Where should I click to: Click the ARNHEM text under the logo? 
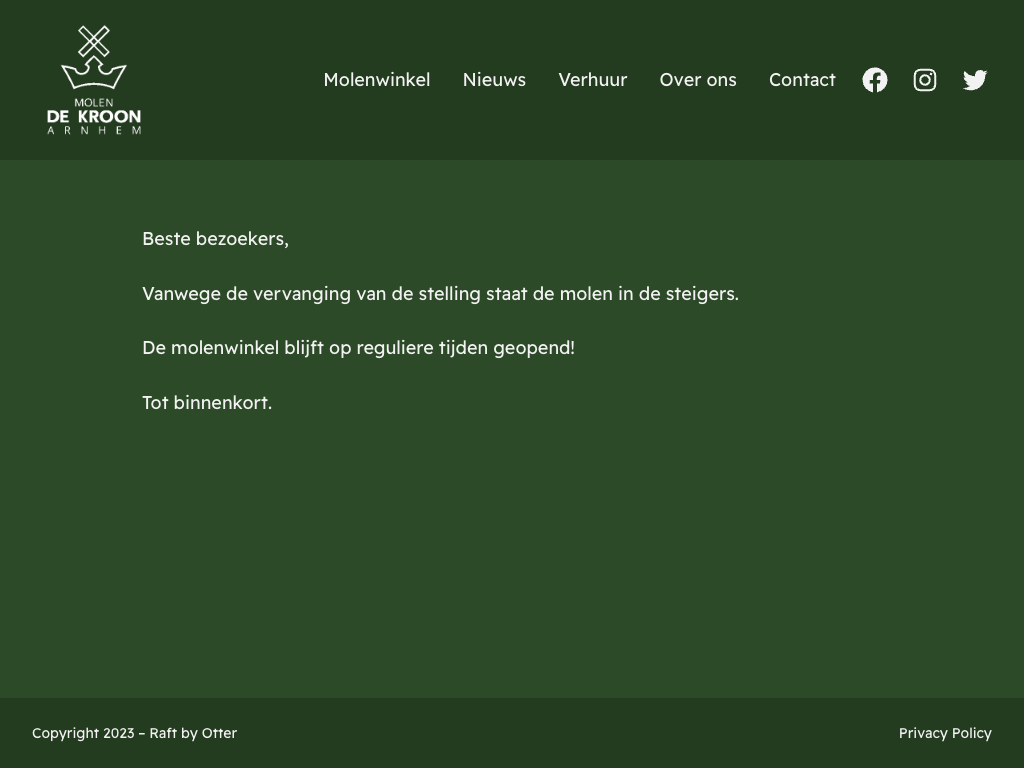pyautogui.click(x=94, y=130)
